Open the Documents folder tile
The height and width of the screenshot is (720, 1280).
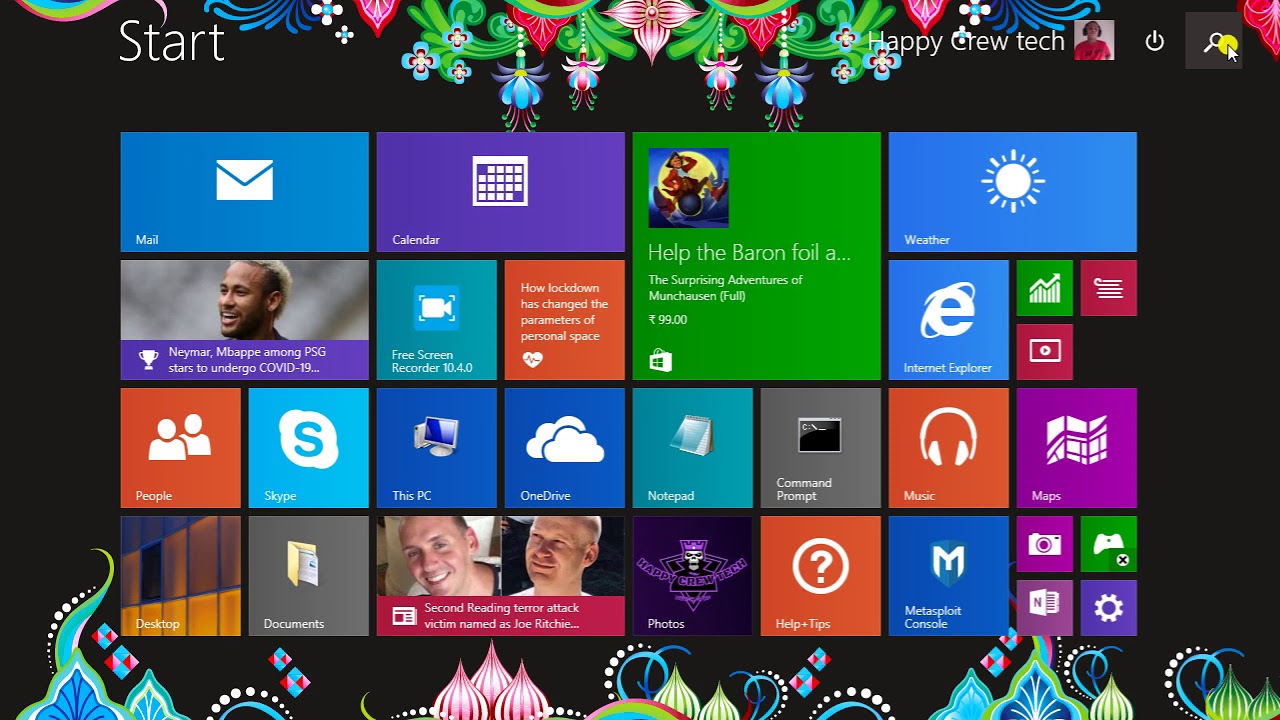[308, 576]
